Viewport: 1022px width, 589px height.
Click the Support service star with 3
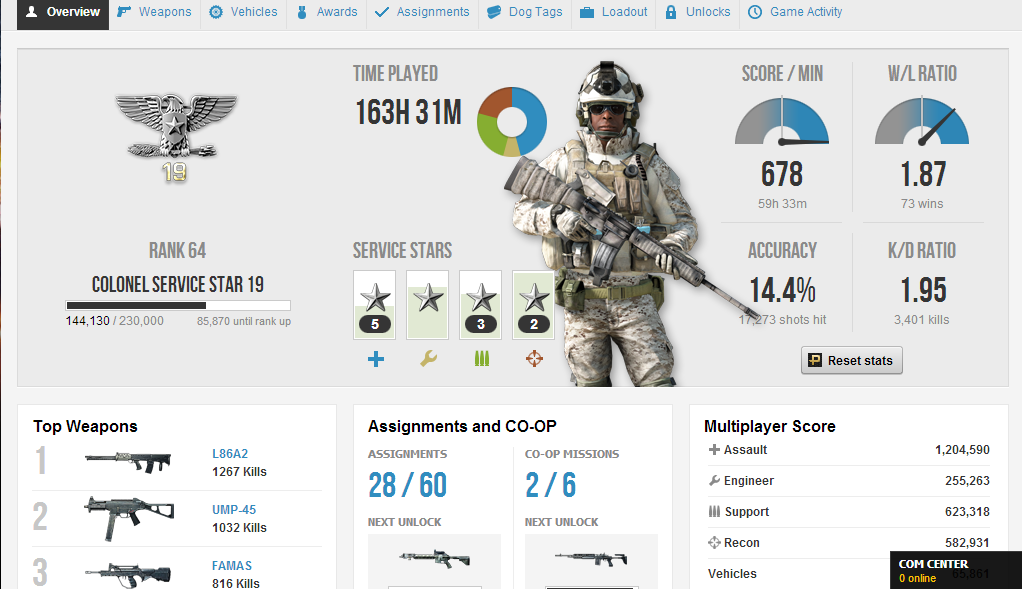(x=480, y=305)
